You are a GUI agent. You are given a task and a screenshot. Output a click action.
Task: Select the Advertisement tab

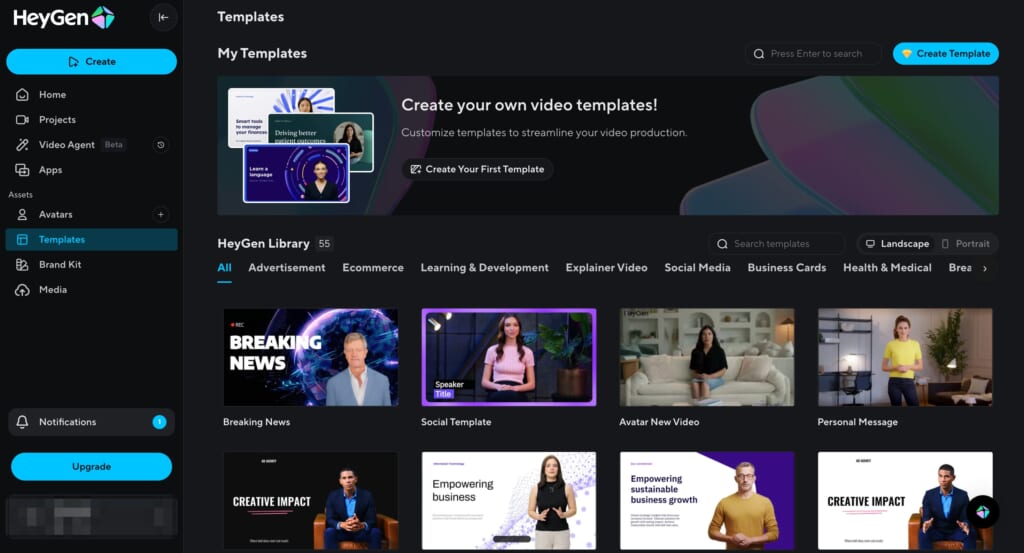(x=287, y=268)
